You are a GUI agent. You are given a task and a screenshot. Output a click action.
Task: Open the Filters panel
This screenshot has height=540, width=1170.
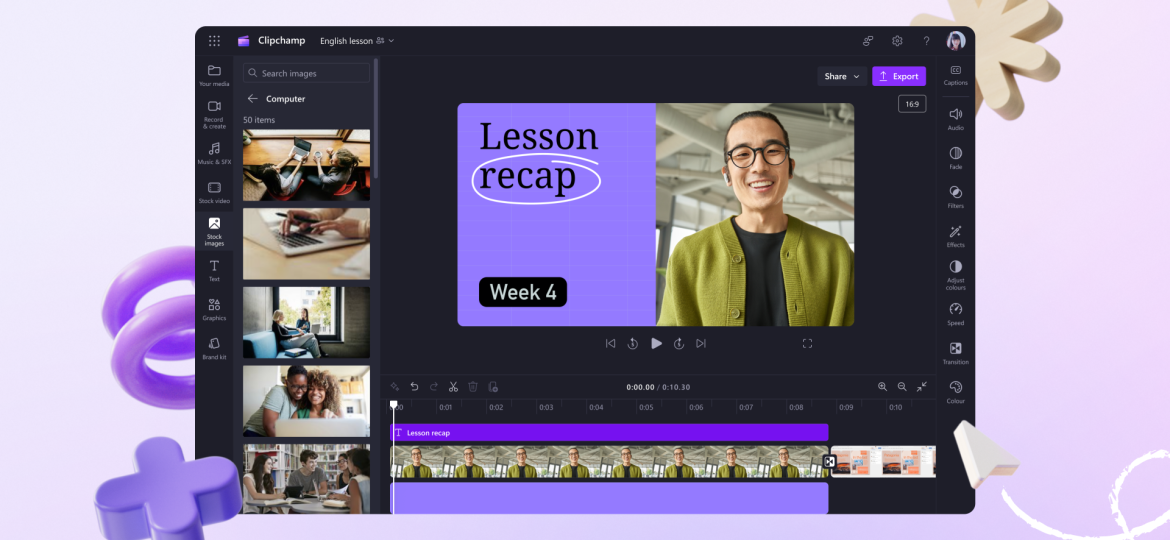(x=955, y=197)
